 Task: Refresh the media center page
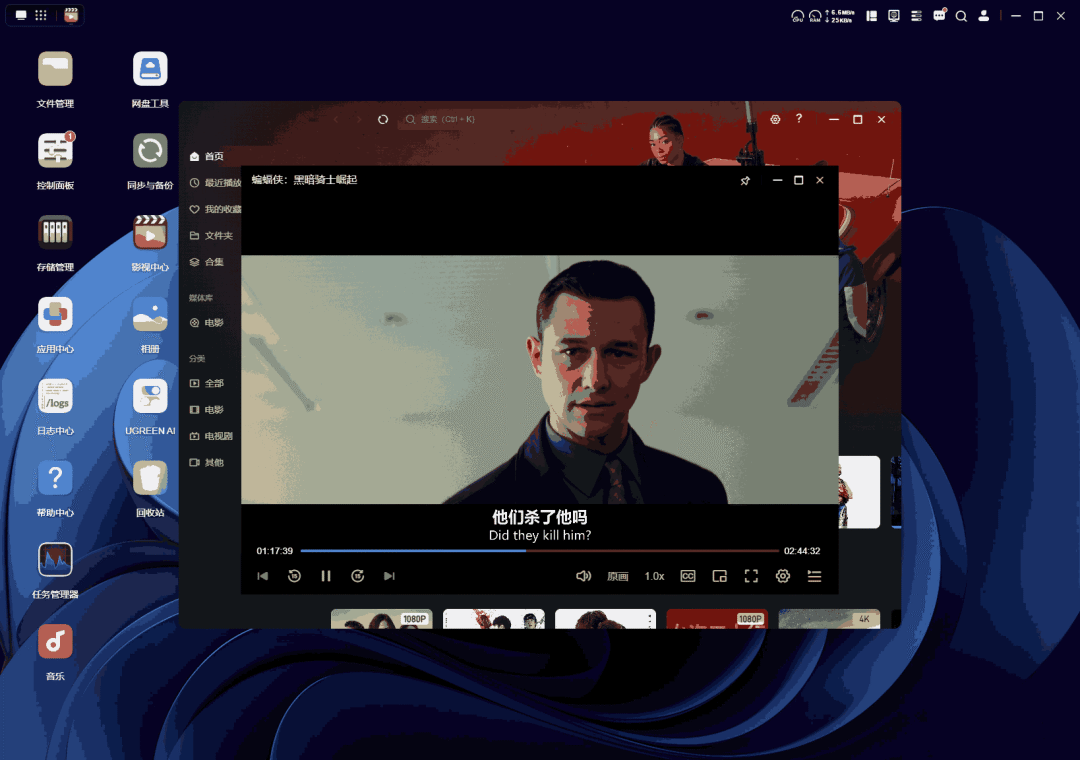click(383, 119)
